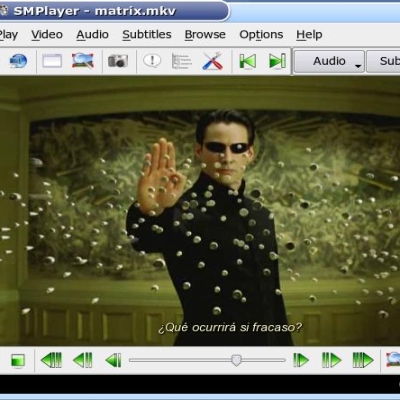Show file info exclamation bubble icon
This screenshot has width=400, height=400.
[x=152, y=61]
